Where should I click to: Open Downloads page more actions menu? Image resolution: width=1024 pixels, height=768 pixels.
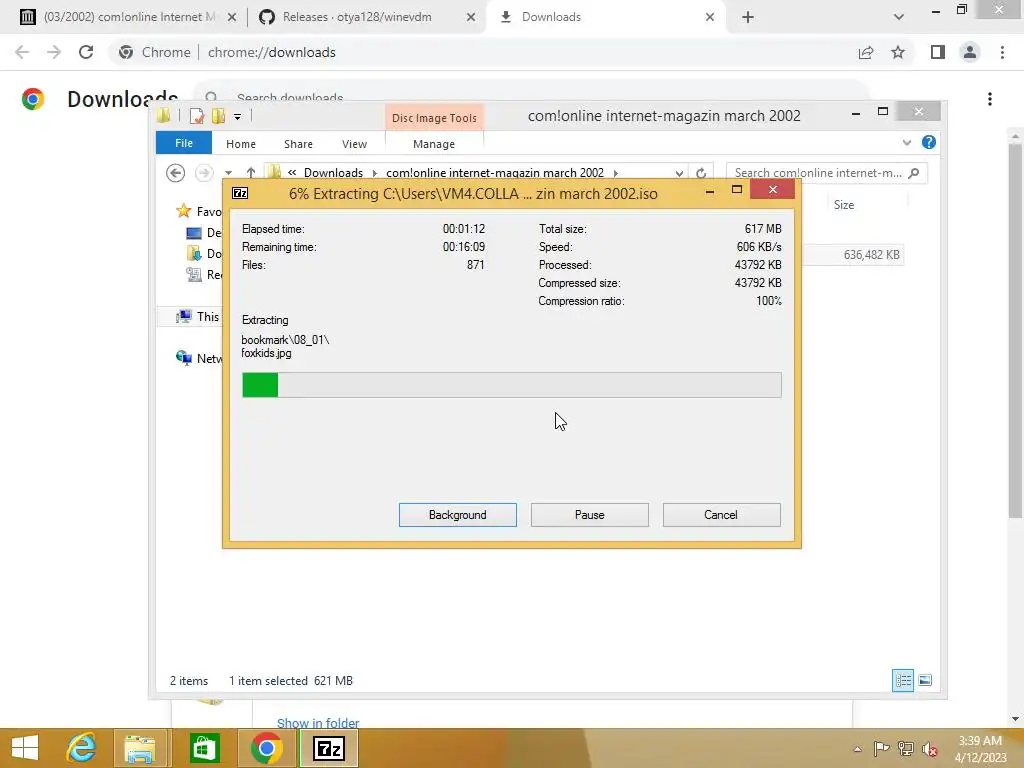click(990, 99)
